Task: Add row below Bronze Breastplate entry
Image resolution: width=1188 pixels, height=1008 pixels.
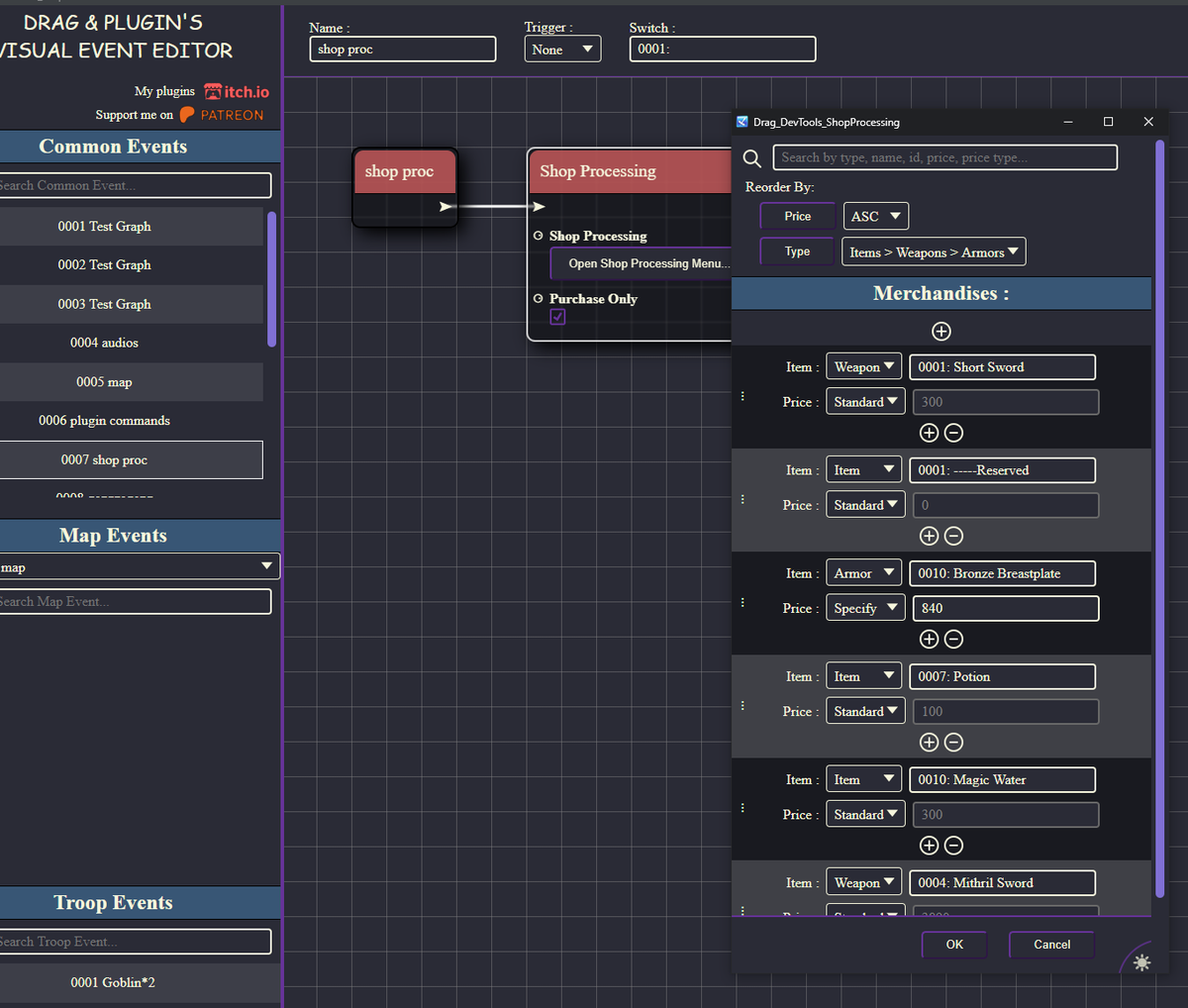Action: [x=929, y=639]
